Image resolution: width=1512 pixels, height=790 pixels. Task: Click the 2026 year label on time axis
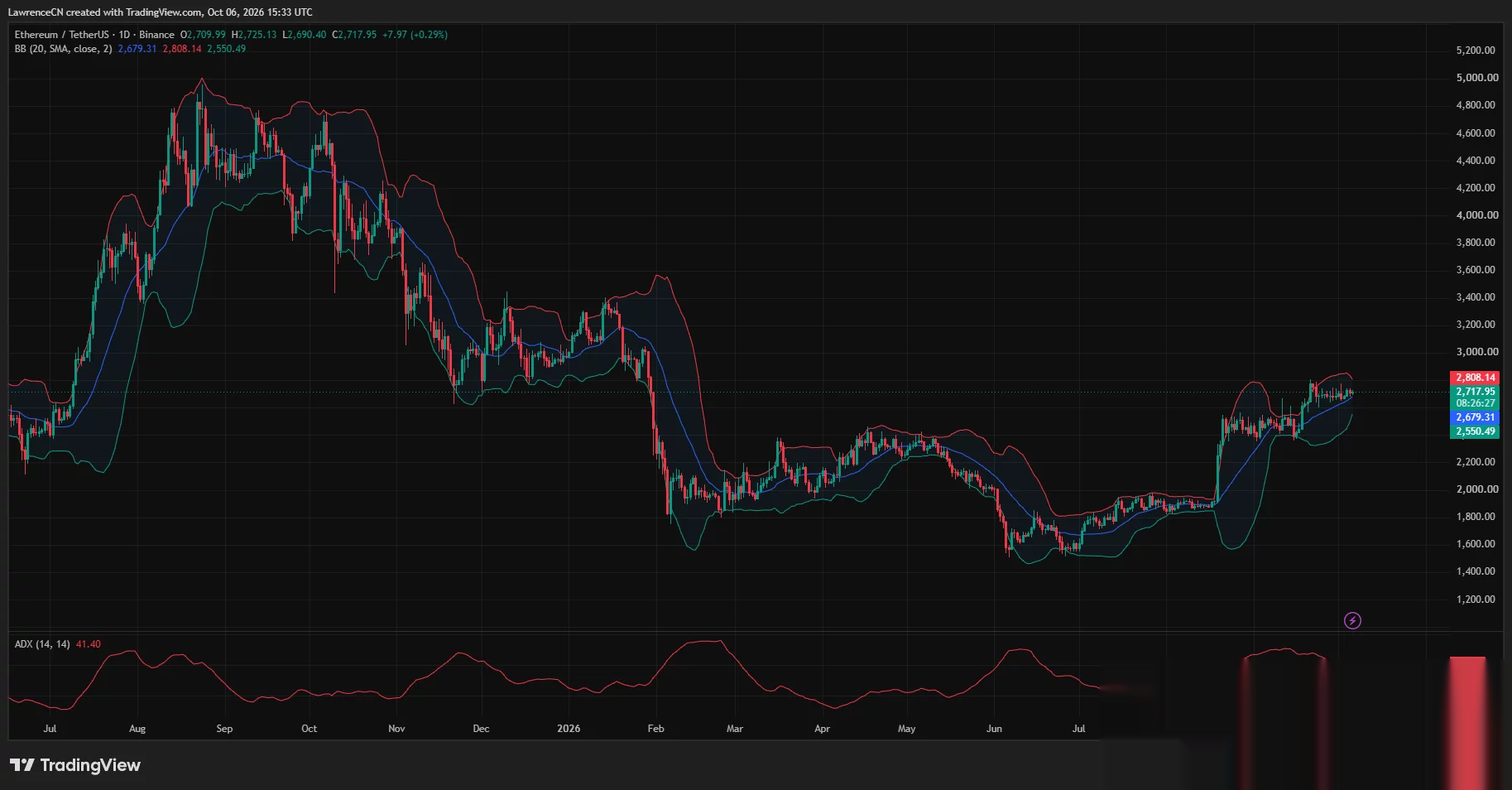[x=569, y=729]
